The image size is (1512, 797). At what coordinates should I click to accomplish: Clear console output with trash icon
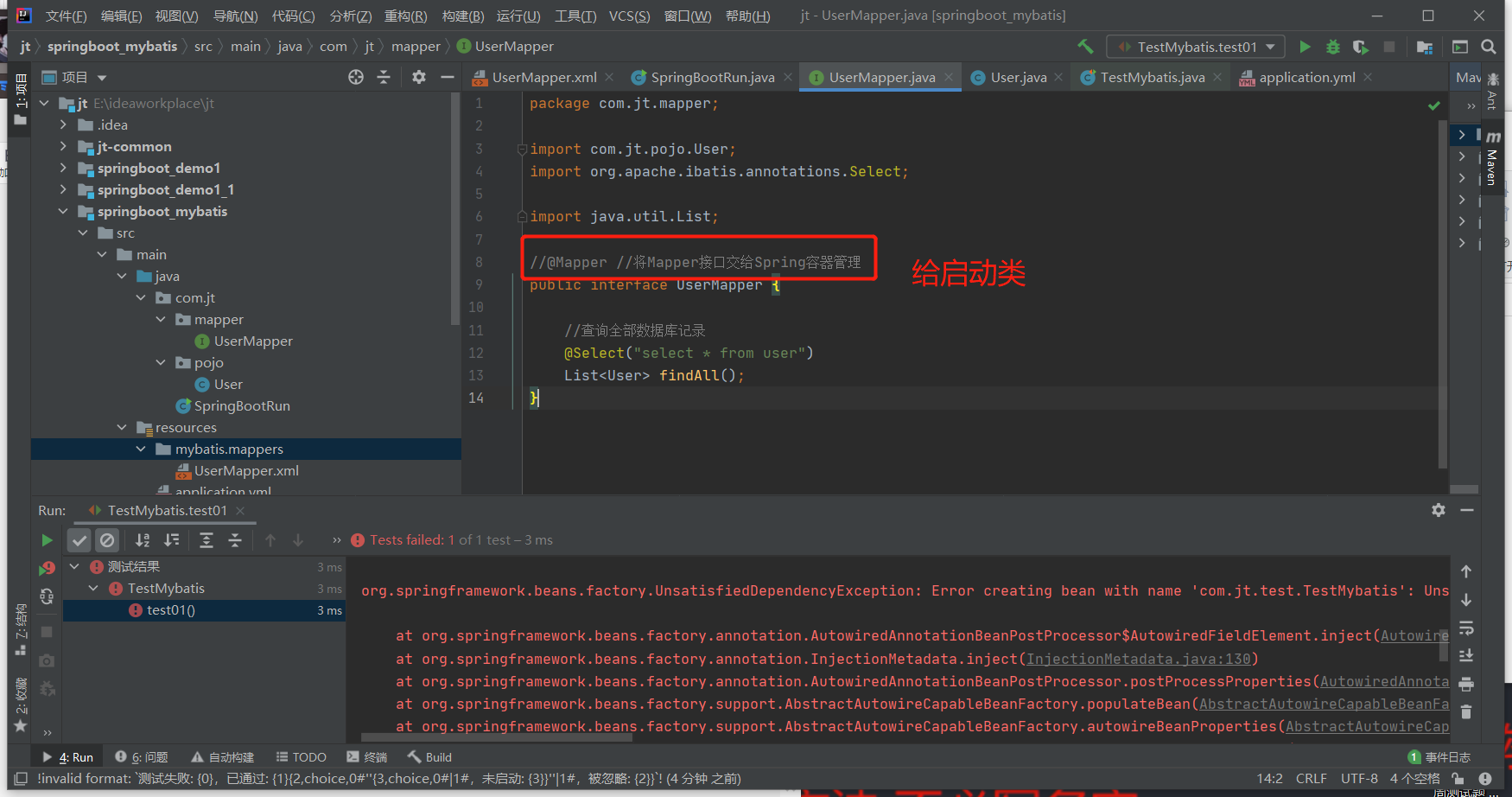coord(1466,712)
